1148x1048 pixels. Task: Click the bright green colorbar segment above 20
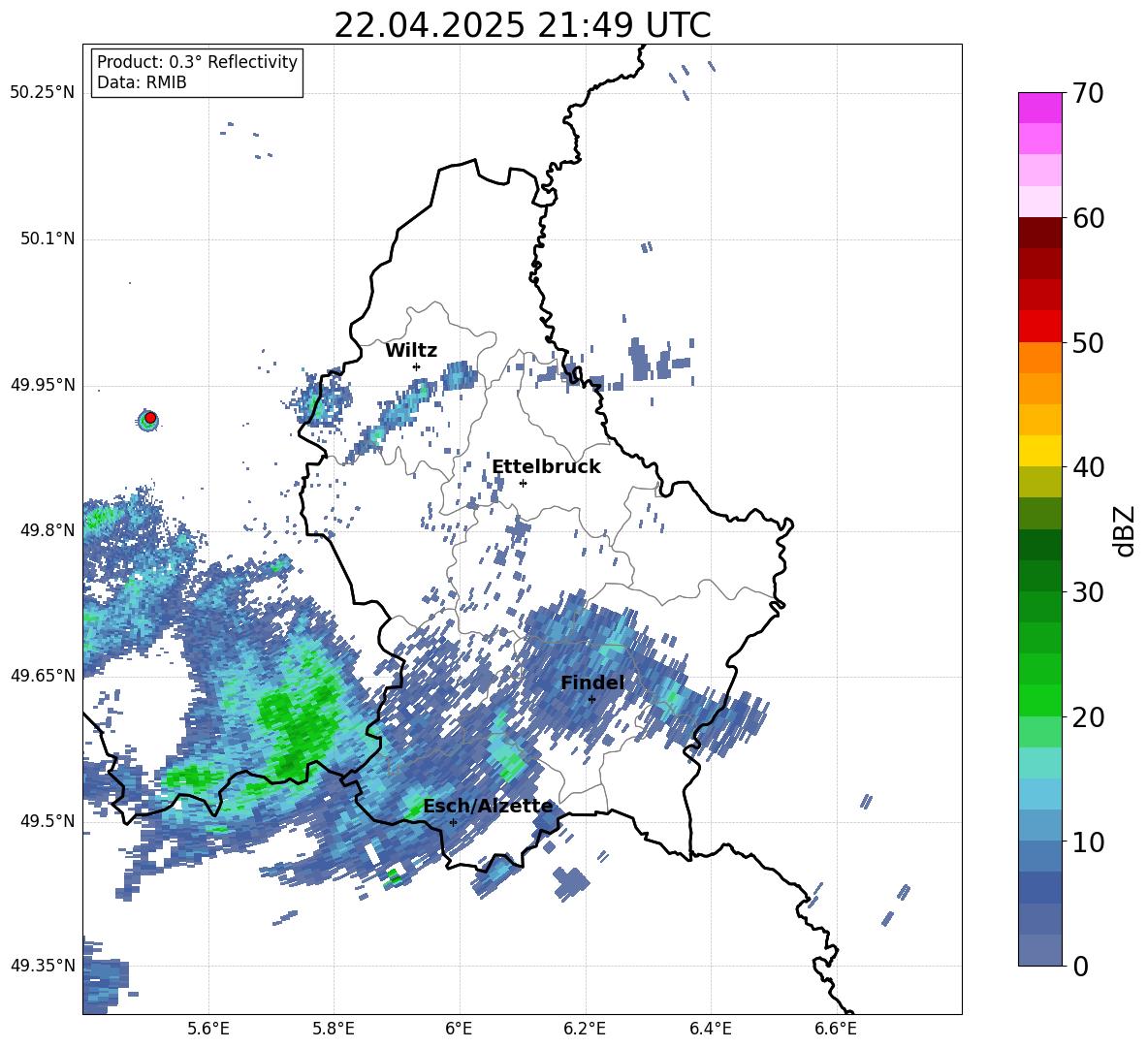1039,700
